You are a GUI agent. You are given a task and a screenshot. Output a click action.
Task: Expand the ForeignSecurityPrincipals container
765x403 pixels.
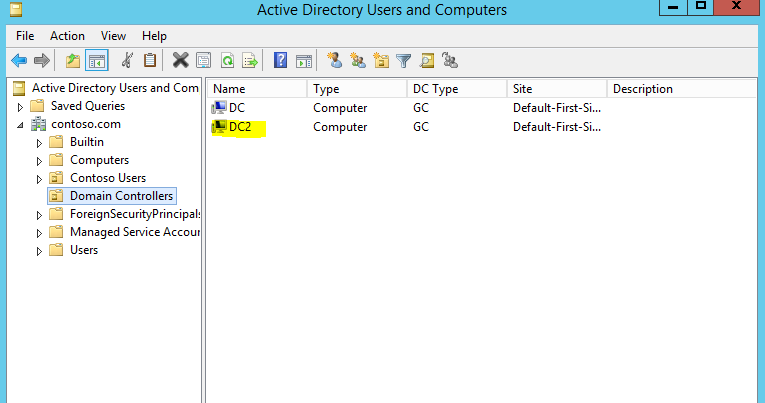point(39,215)
